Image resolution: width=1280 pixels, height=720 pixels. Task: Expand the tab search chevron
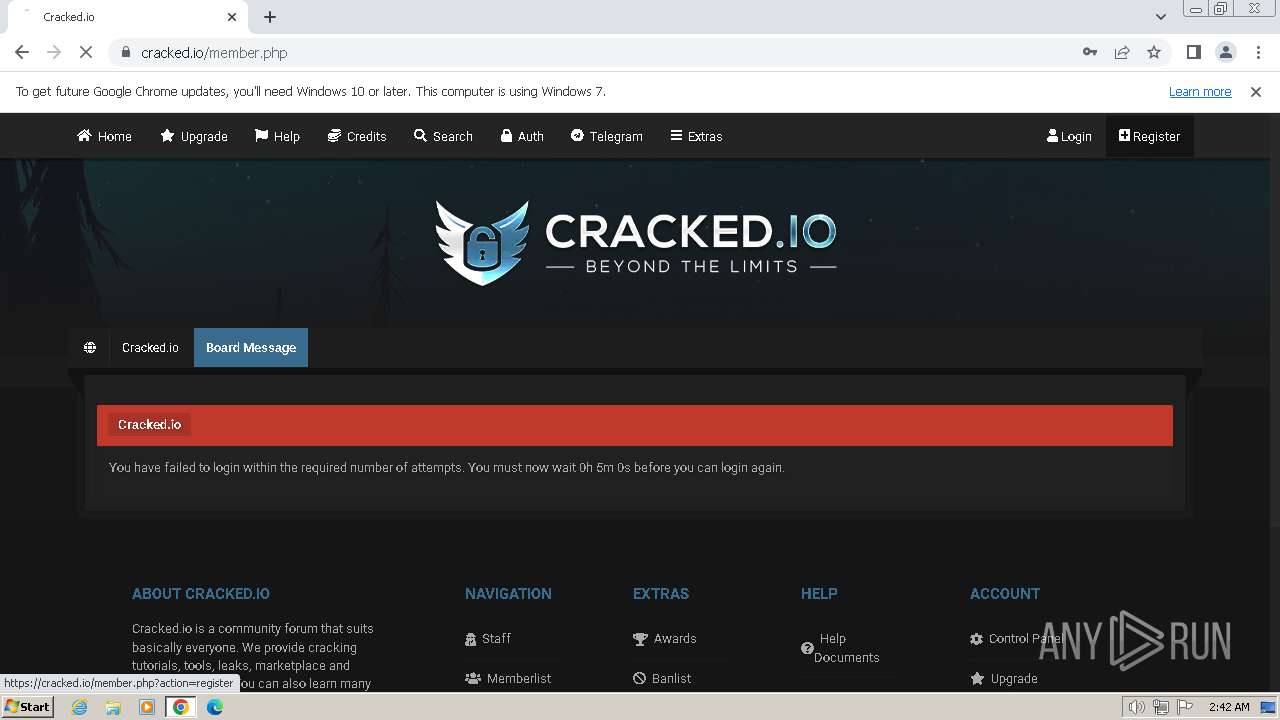pyautogui.click(x=1160, y=17)
